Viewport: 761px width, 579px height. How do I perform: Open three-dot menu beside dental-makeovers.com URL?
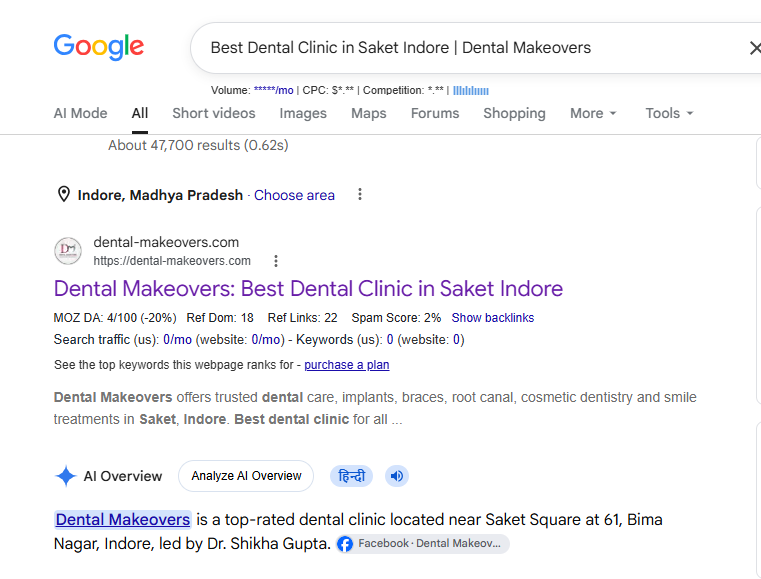pyautogui.click(x=276, y=261)
